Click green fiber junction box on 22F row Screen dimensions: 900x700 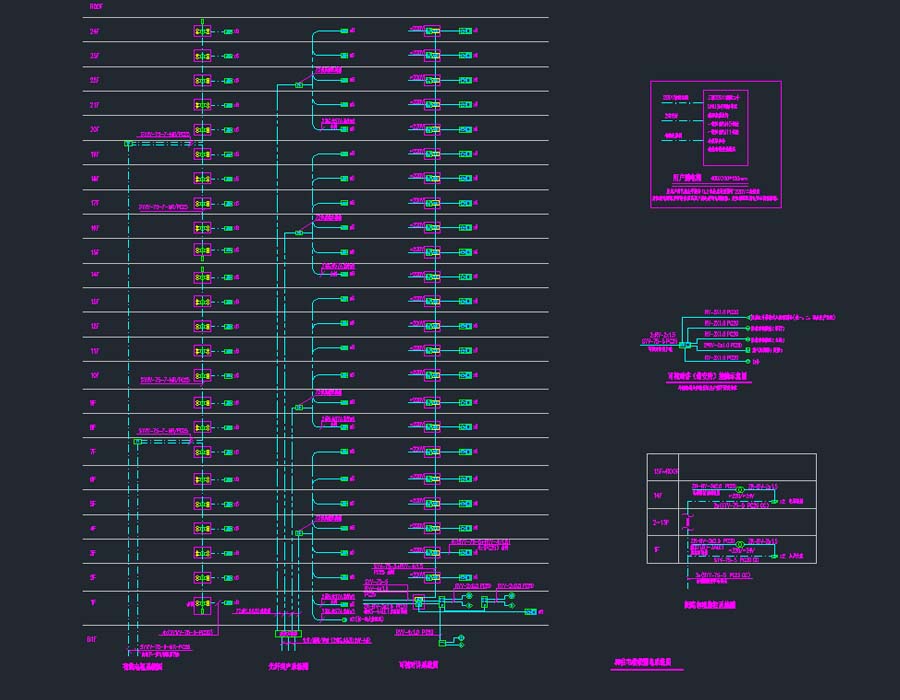pos(298,85)
